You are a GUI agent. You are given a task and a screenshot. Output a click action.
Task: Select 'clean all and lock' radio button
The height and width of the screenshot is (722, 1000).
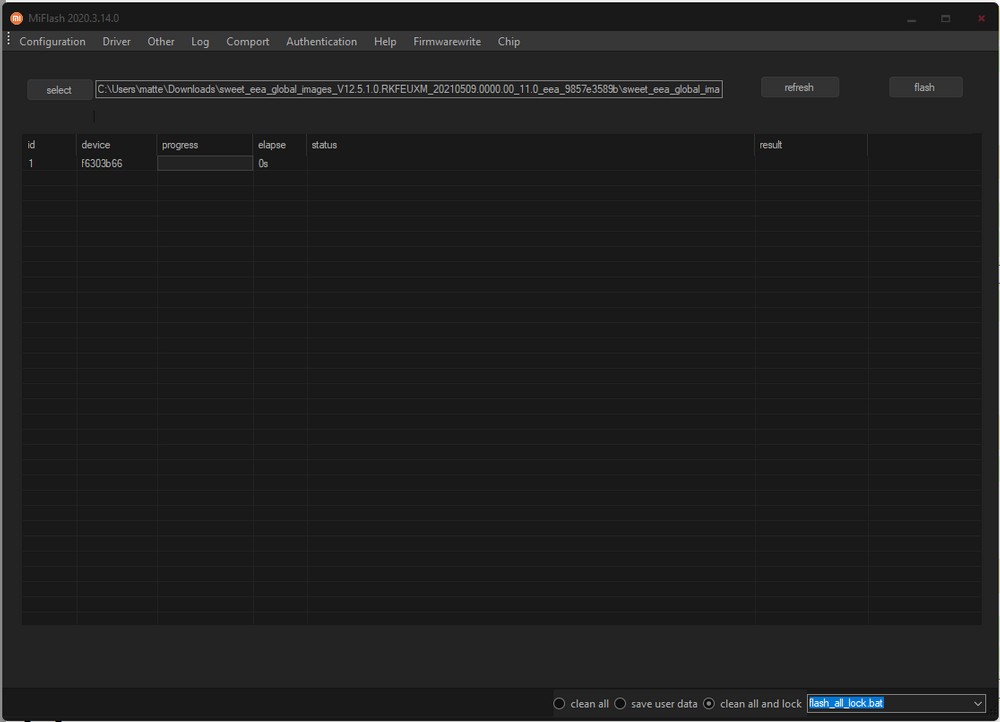[709, 704]
